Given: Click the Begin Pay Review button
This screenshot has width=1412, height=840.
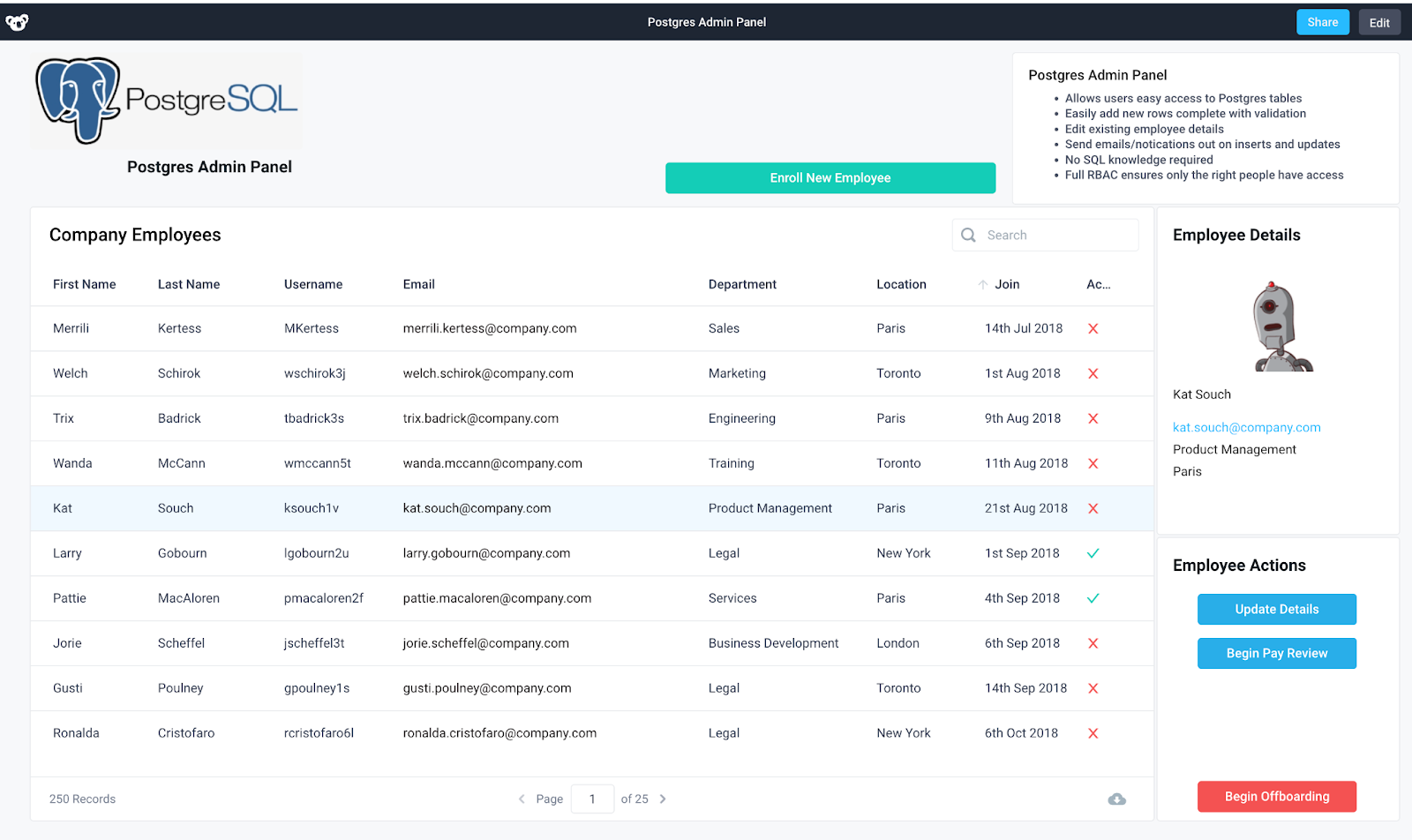Looking at the screenshot, I should (x=1276, y=653).
